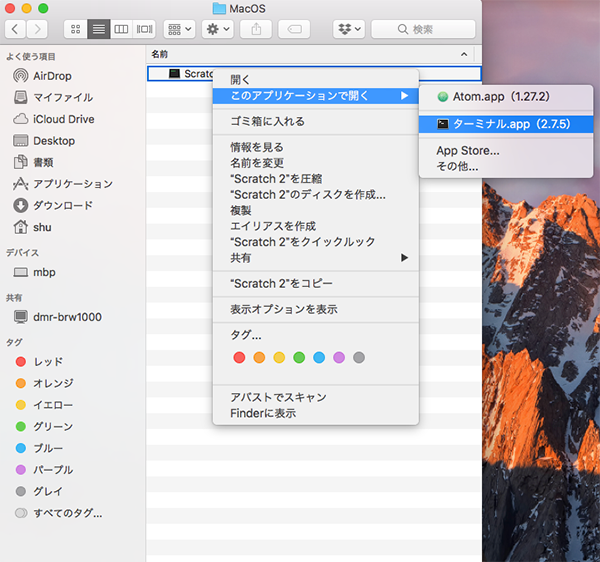Open with Atom.app (1.27.2)
The width and height of the screenshot is (600, 562).
point(506,97)
